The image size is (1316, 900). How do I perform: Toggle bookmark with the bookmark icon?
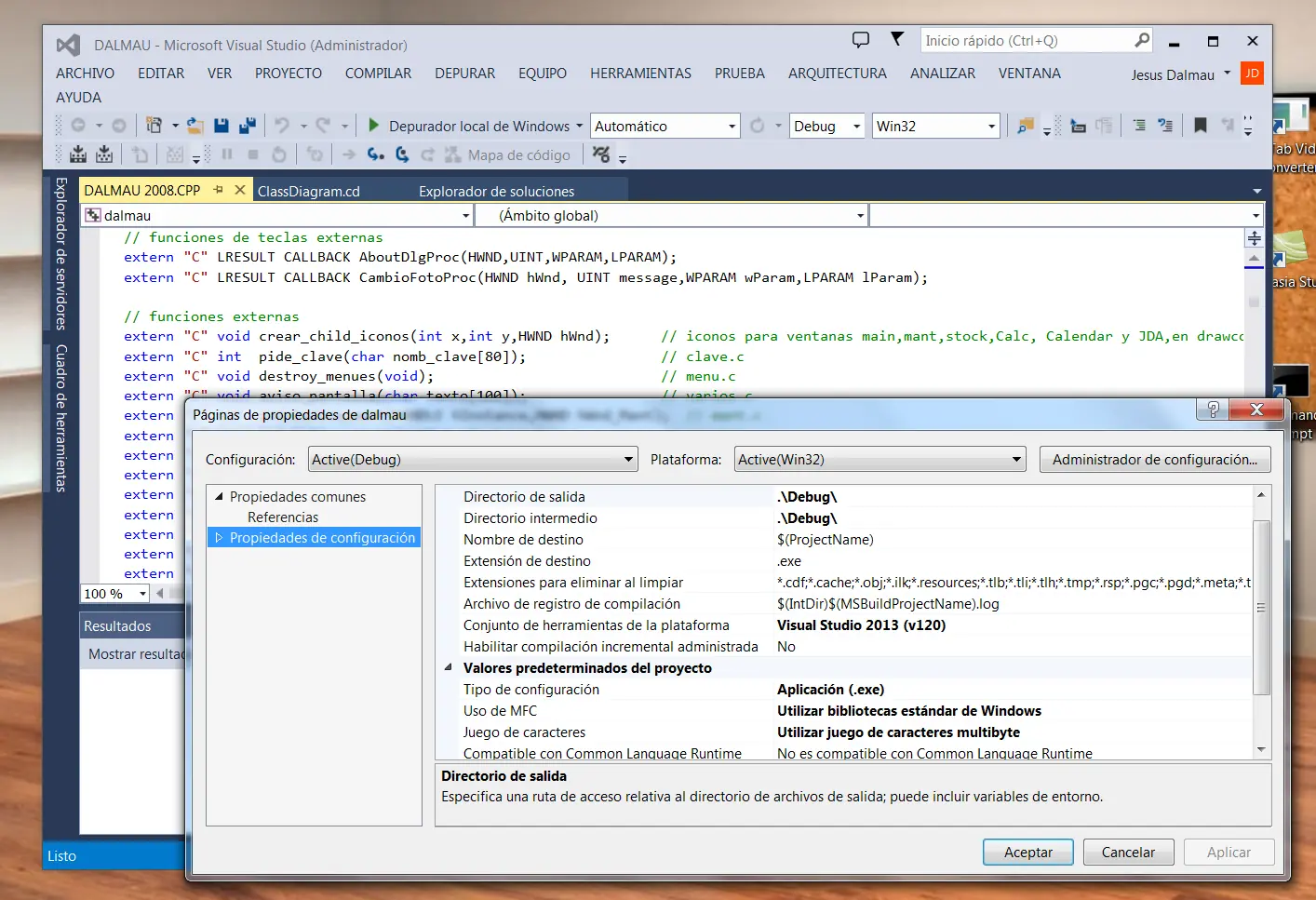[x=1201, y=125]
